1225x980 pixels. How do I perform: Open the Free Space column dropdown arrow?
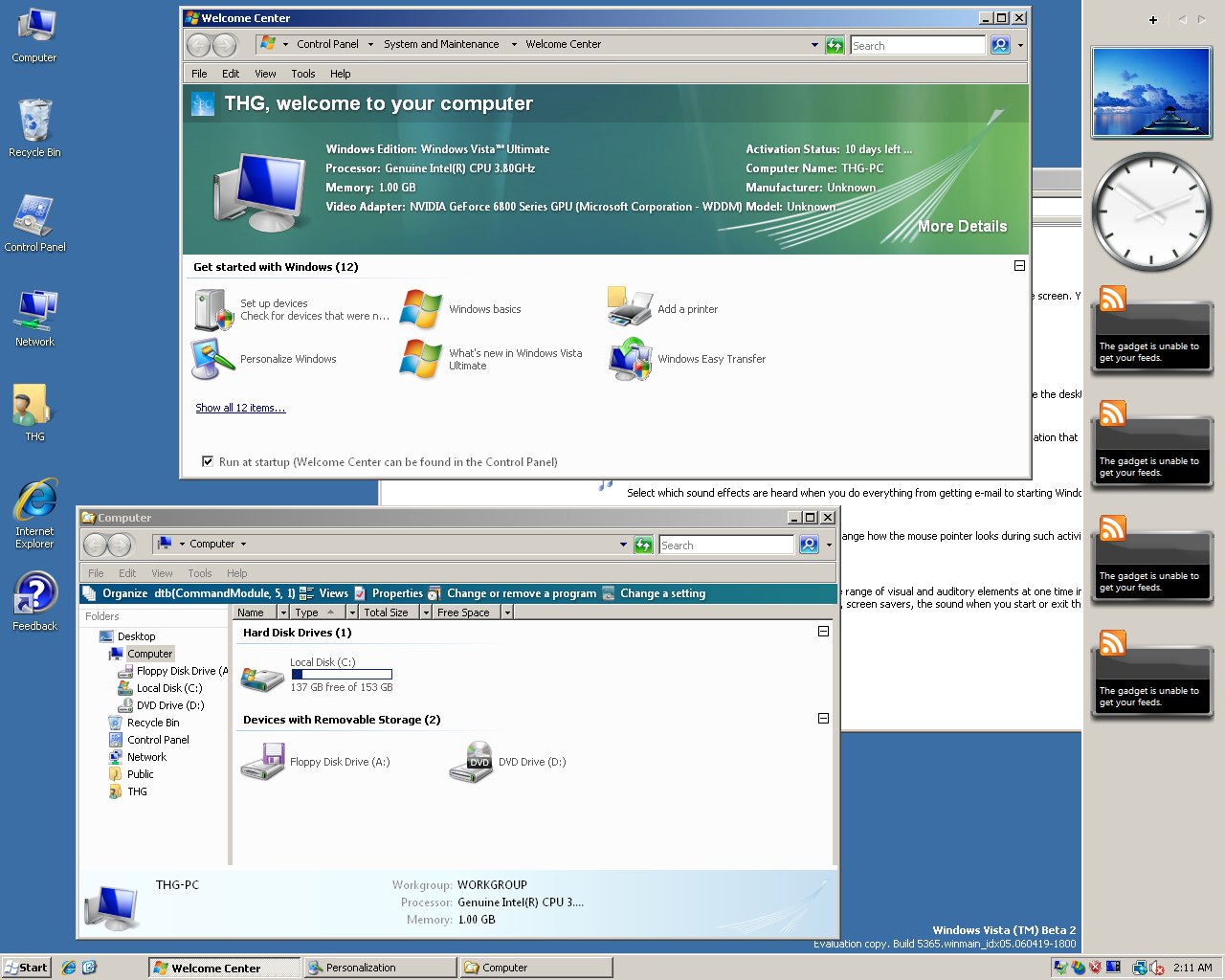[507, 612]
